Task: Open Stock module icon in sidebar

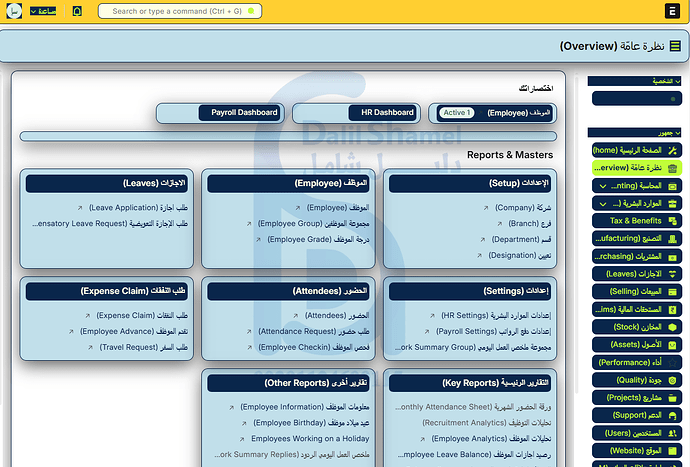Action: [x=672, y=327]
